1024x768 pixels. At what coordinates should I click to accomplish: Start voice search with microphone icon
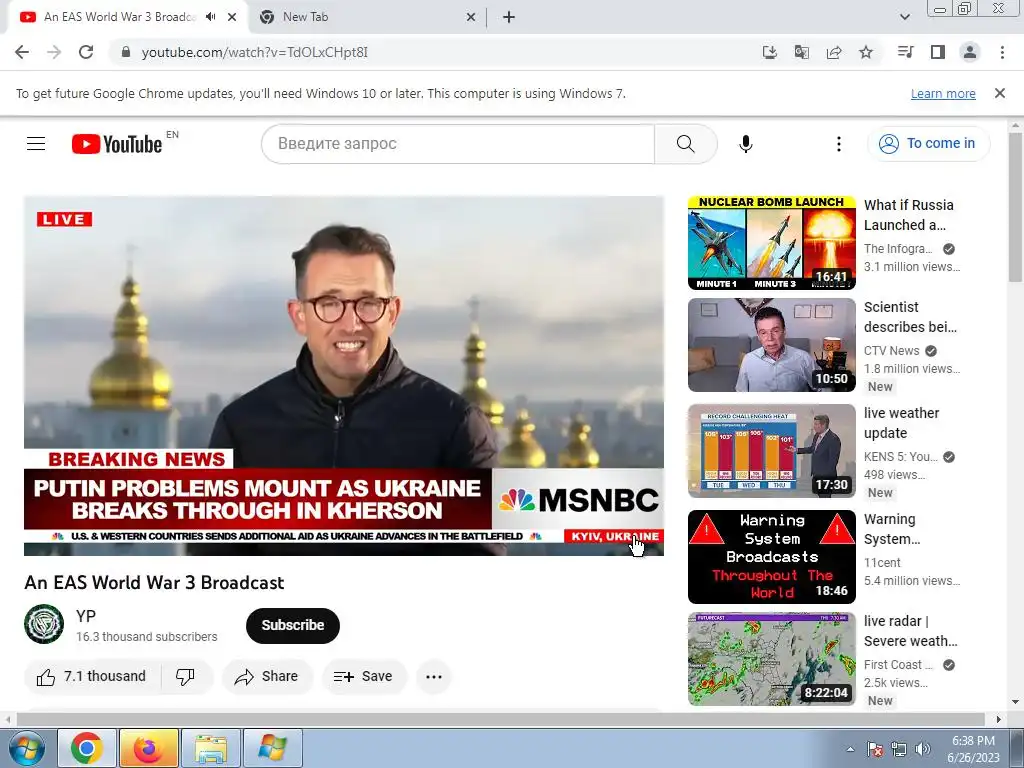click(x=746, y=144)
